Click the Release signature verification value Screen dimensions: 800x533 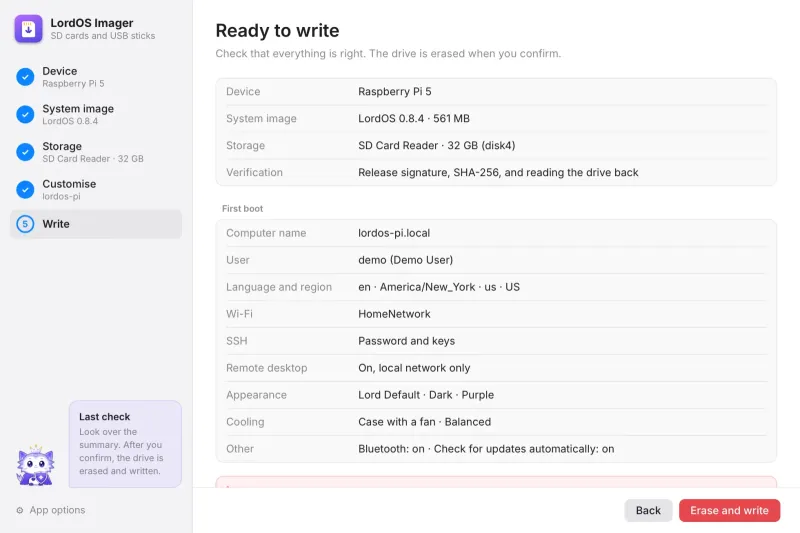click(498, 172)
